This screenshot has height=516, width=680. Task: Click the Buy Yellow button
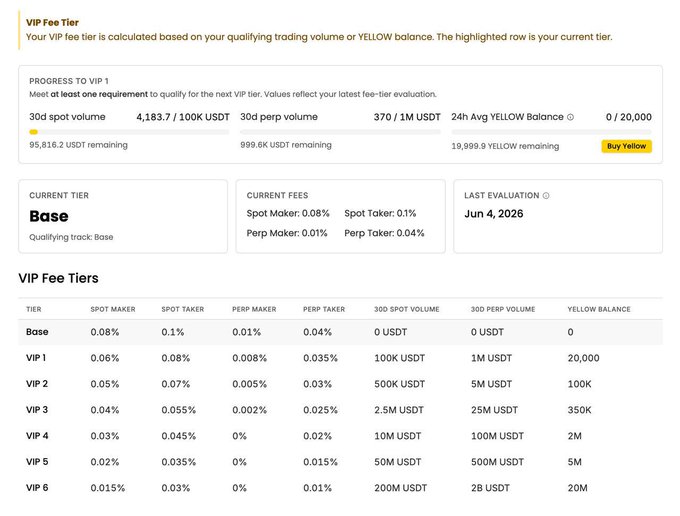pyautogui.click(x=626, y=146)
